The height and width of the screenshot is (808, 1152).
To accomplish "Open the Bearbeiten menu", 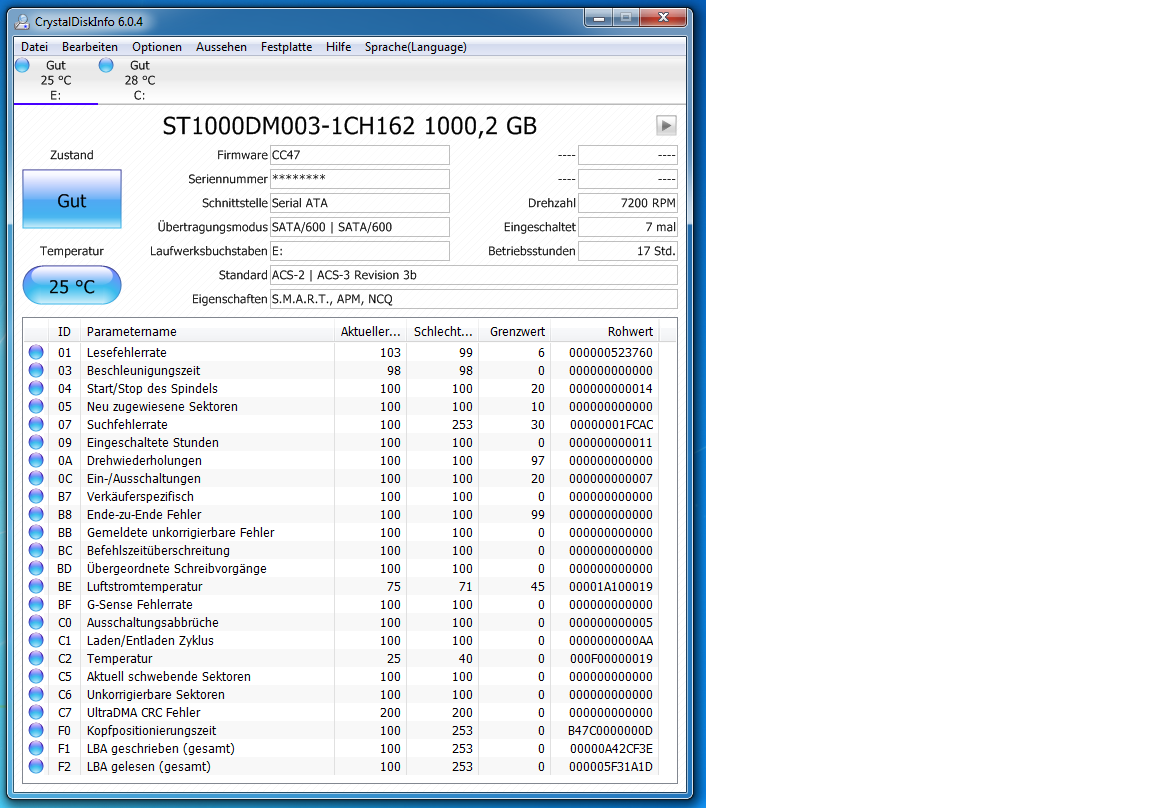I will (90, 47).
